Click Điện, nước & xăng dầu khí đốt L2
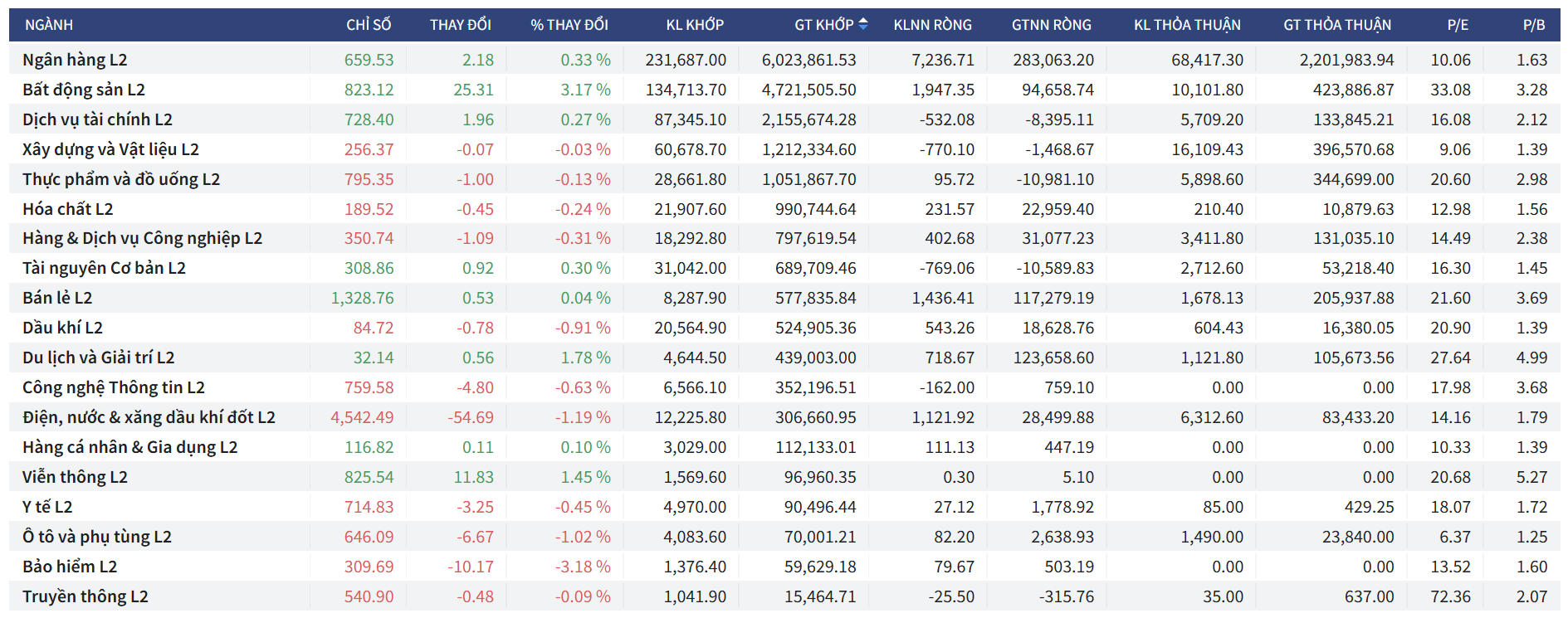 149,417
